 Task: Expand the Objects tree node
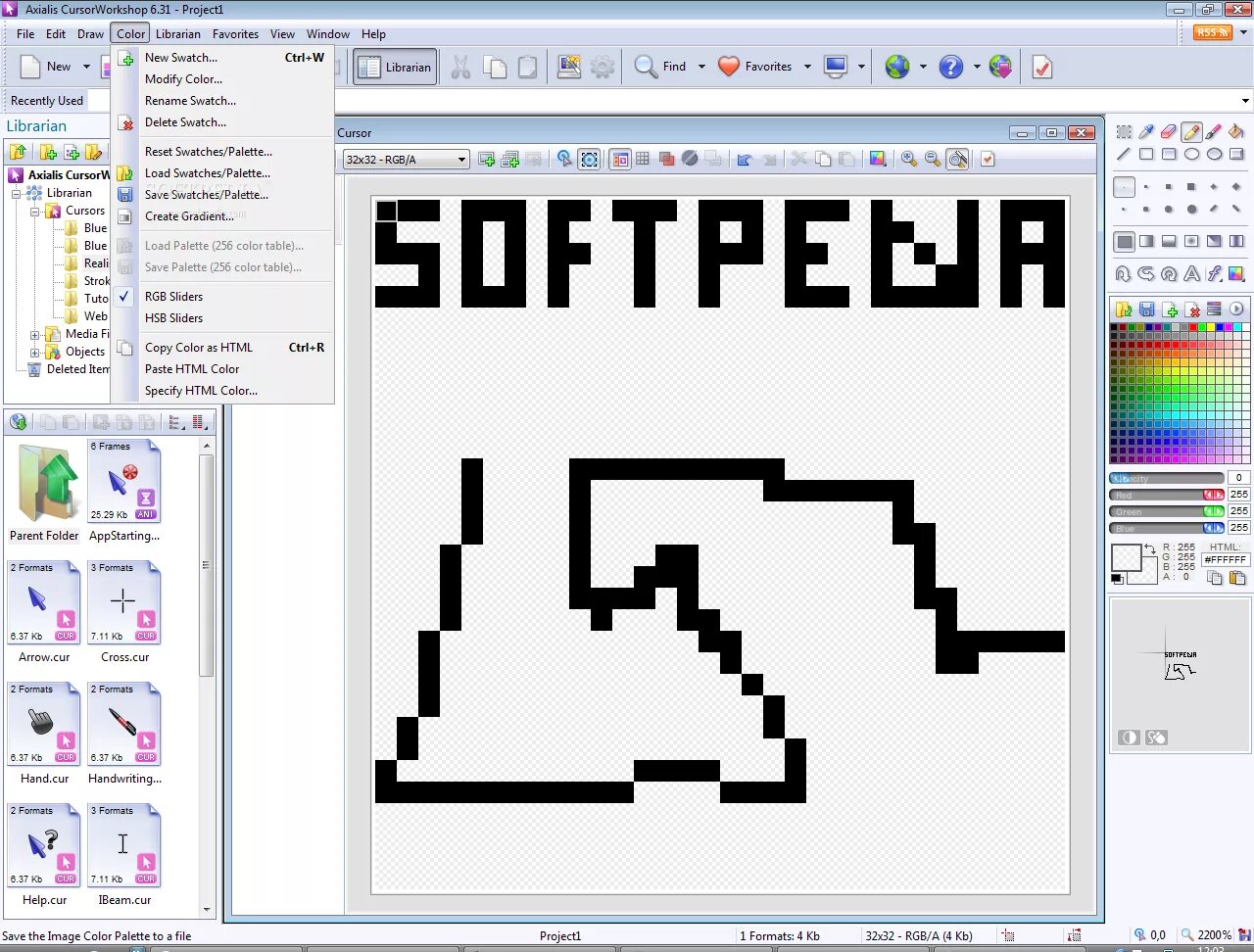(34, 352)
